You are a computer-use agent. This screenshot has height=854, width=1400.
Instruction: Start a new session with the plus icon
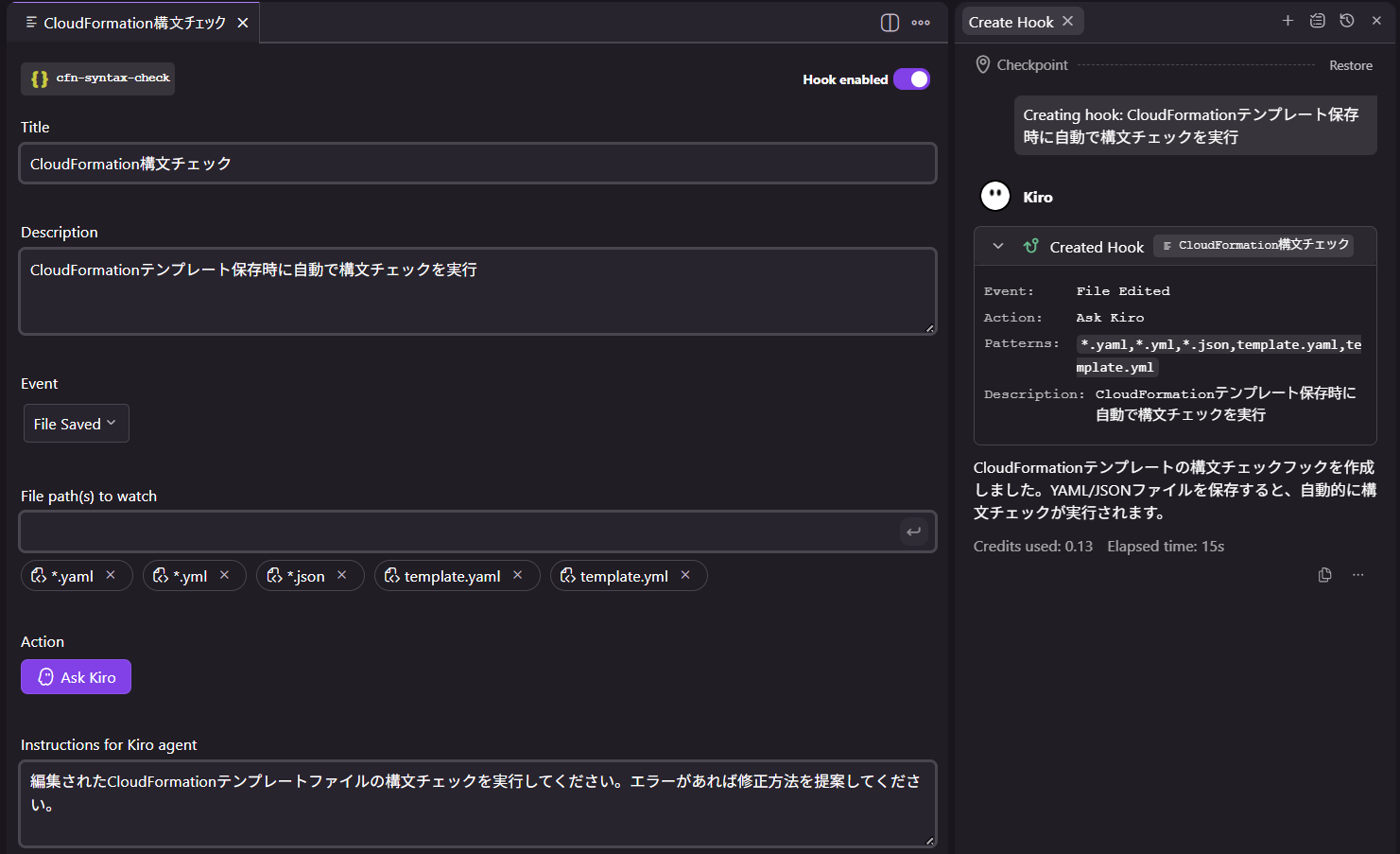[x=1288, y=20]
